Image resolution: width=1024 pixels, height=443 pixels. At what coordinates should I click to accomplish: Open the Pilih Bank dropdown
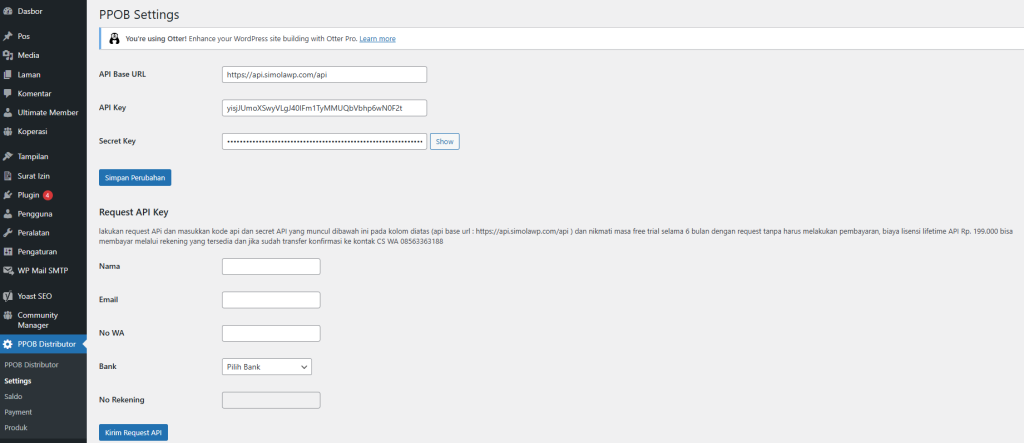tap(267, 367)
